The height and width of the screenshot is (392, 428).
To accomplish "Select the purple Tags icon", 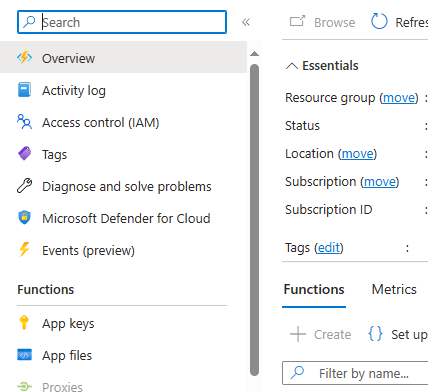I will (24, 154).
